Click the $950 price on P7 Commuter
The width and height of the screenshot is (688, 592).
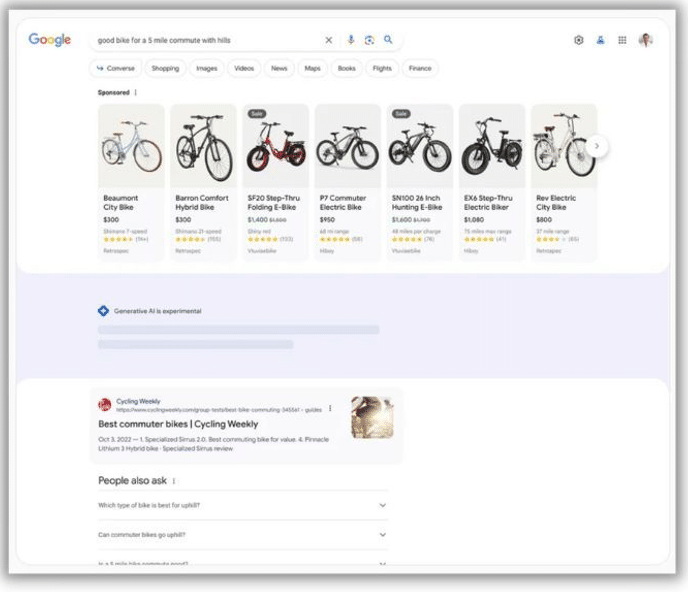(327, 219)
